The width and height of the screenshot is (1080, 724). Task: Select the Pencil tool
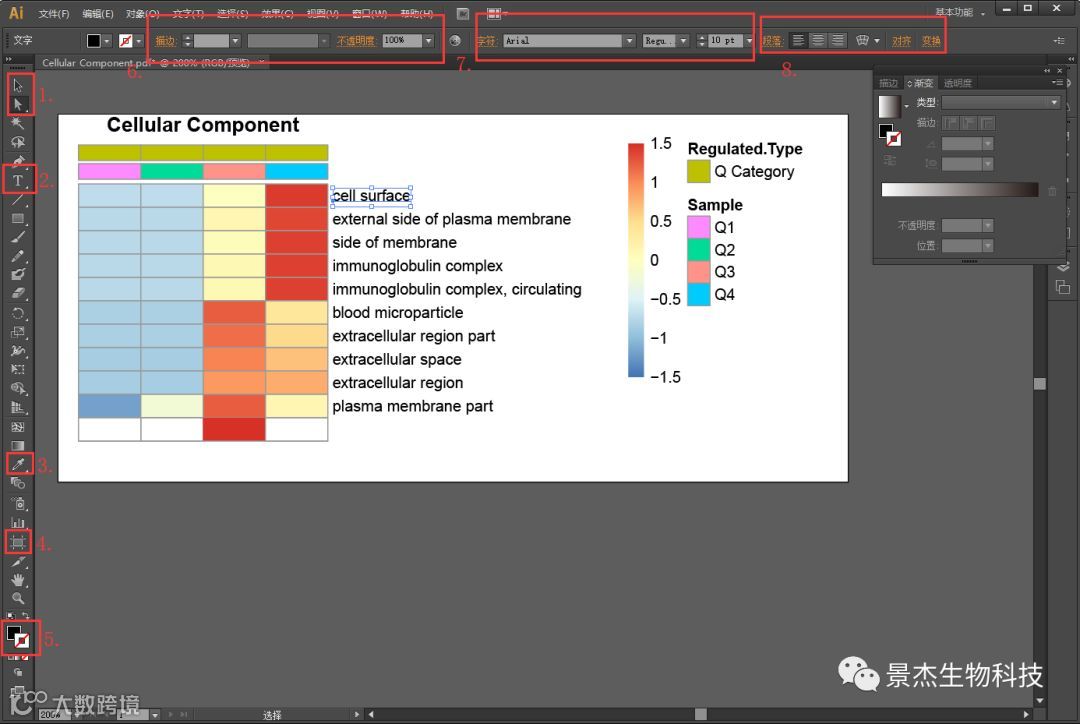point(18,256)
